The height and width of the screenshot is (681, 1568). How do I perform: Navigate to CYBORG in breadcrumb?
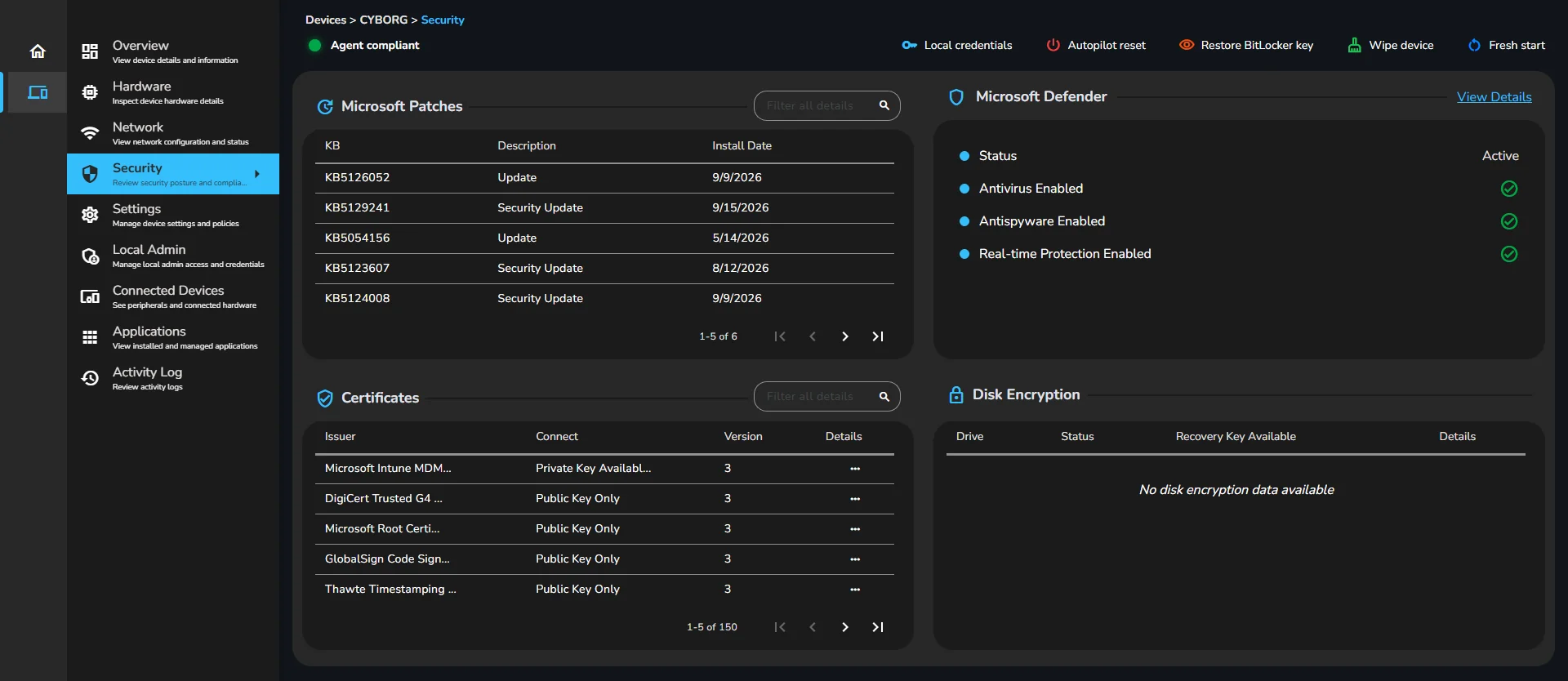click(x=383, y=20)
